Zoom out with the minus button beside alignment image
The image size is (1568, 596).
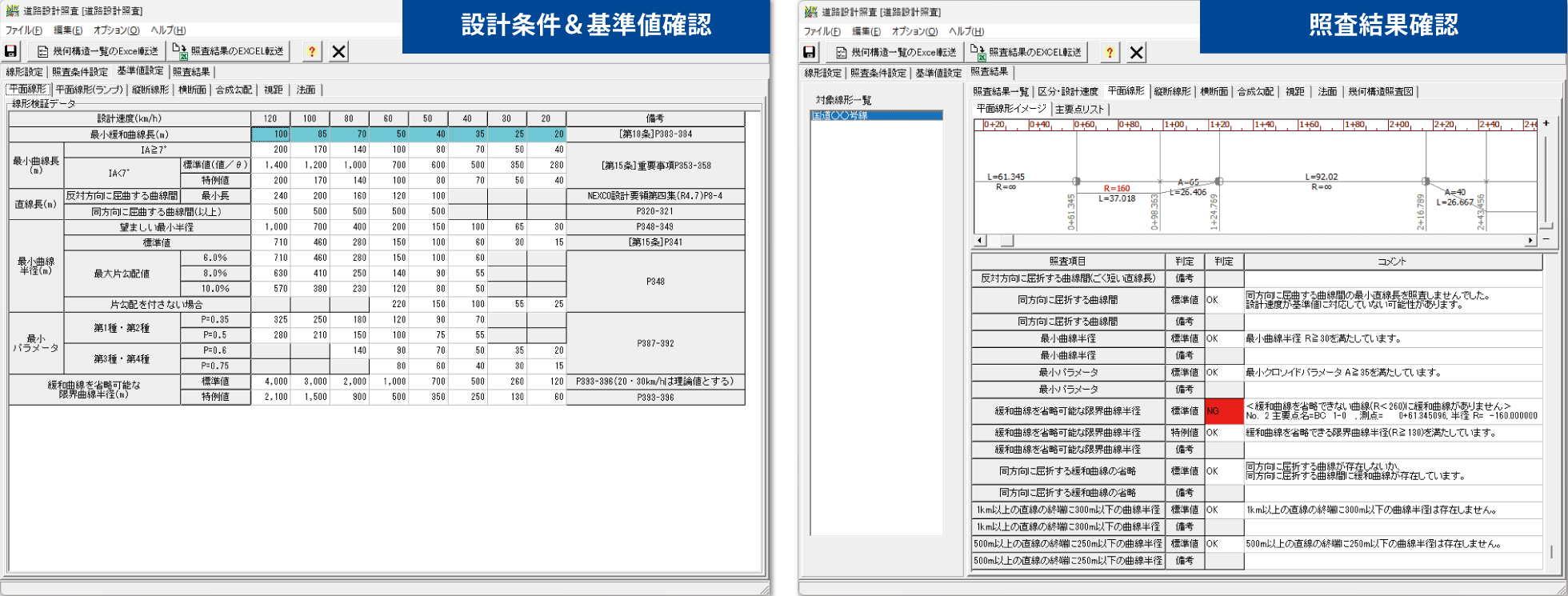[1546, 238]
